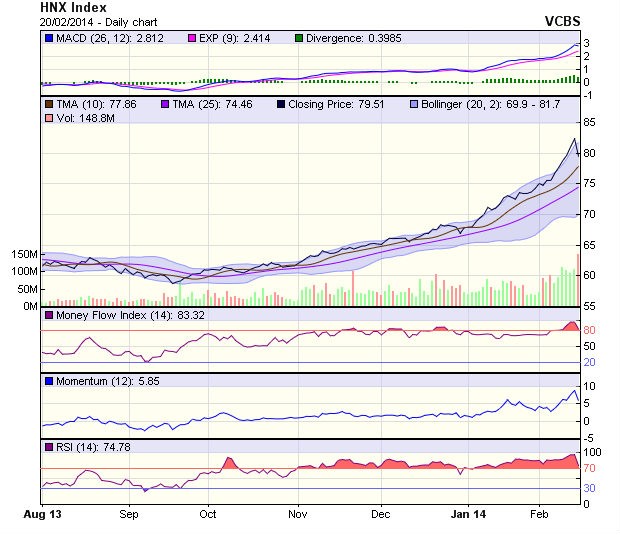Click the RSI (14) legend marker

pos(49,446)
